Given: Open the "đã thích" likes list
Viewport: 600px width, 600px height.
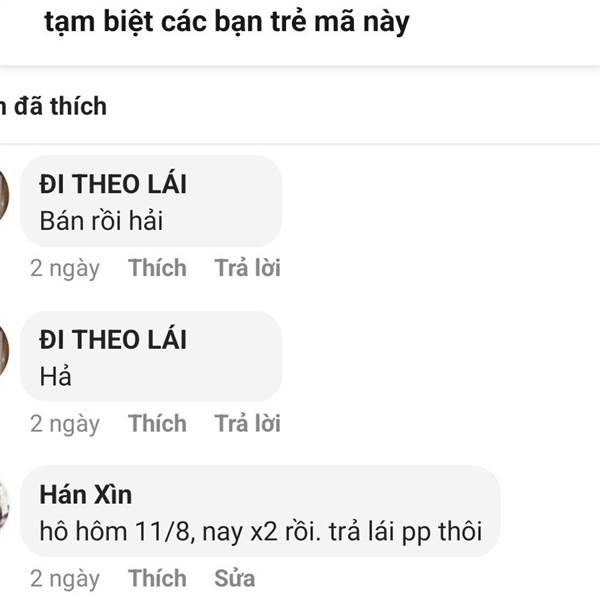Looking at the screenshot, I should [54, 106].
